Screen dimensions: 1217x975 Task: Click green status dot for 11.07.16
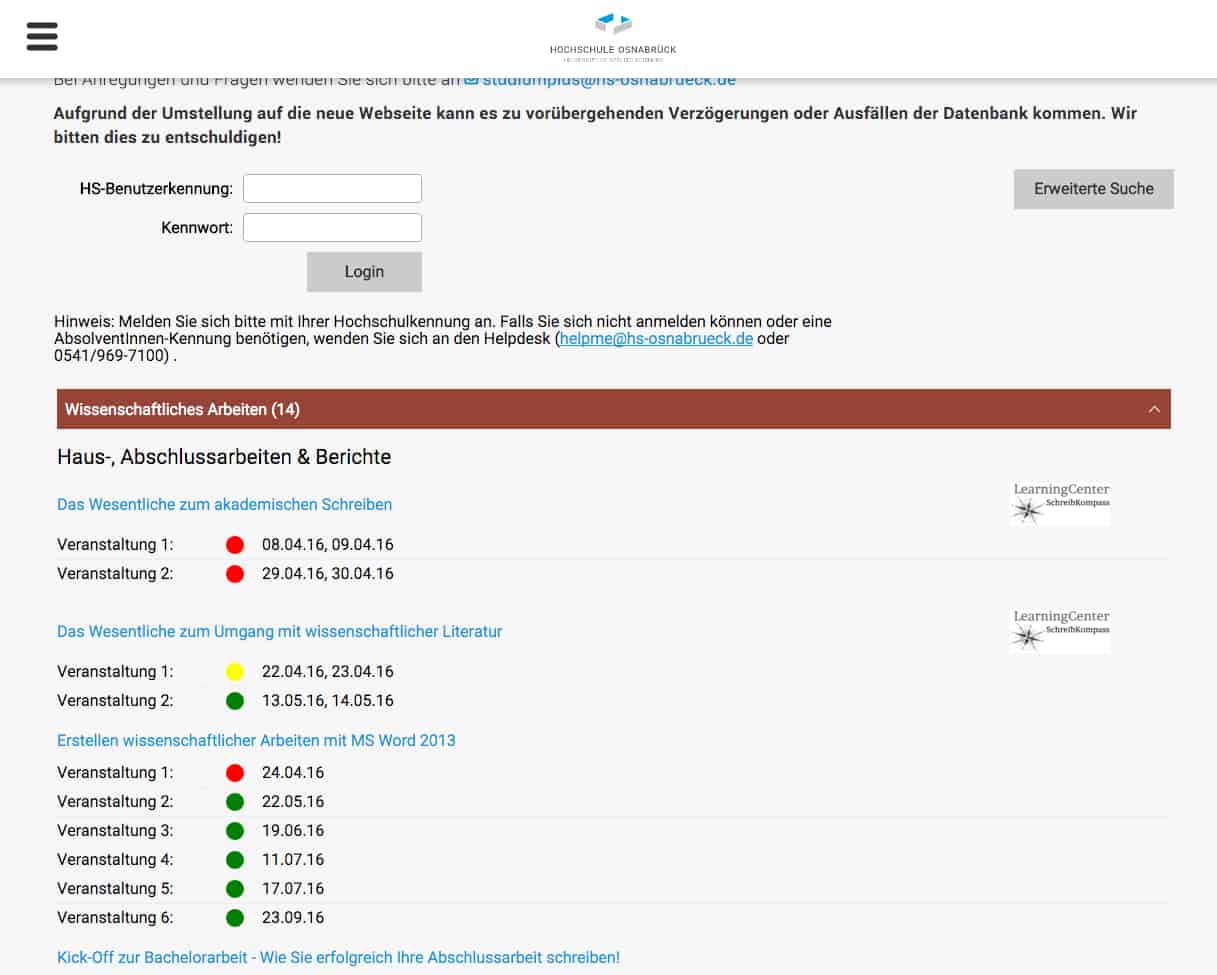(x=235, y=860)
